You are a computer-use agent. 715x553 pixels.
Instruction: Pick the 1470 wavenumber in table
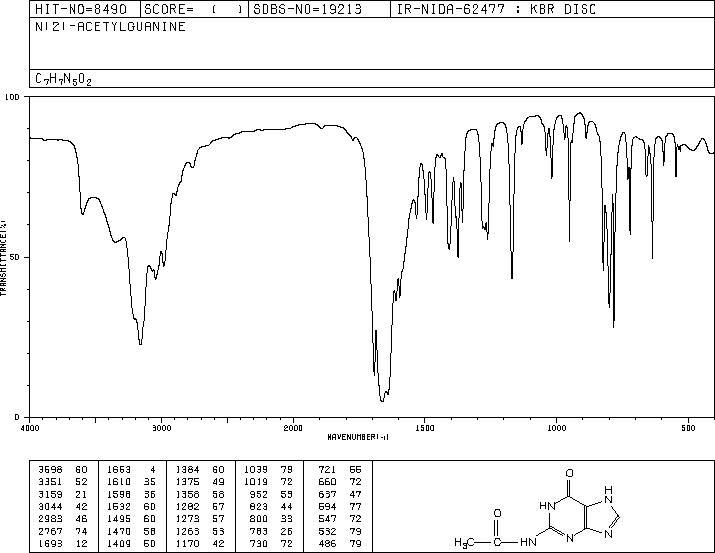(119, 532)
